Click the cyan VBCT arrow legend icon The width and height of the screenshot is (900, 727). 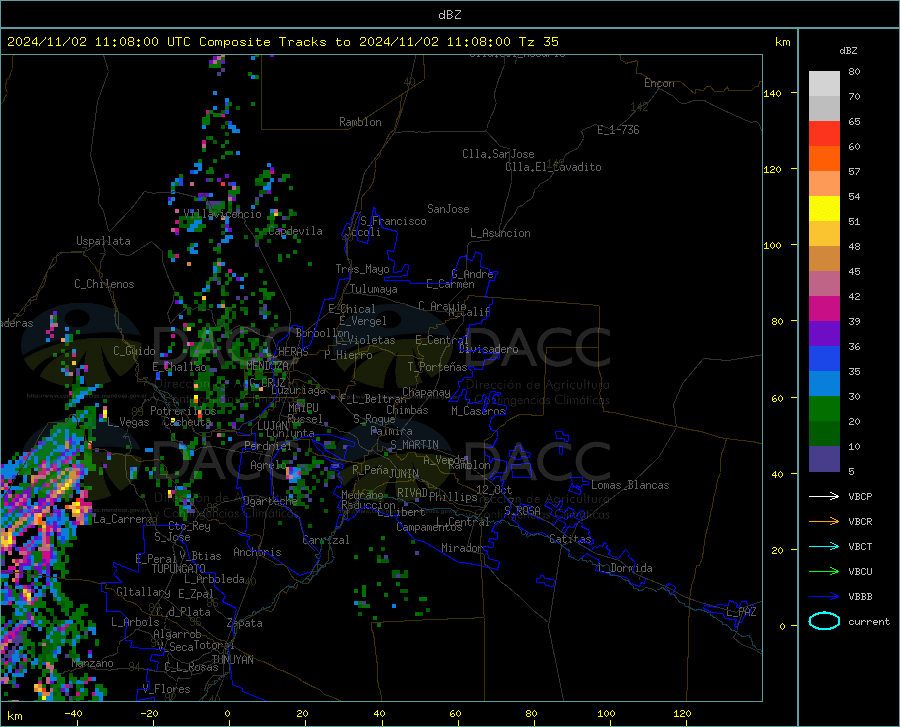click(824, 546)
